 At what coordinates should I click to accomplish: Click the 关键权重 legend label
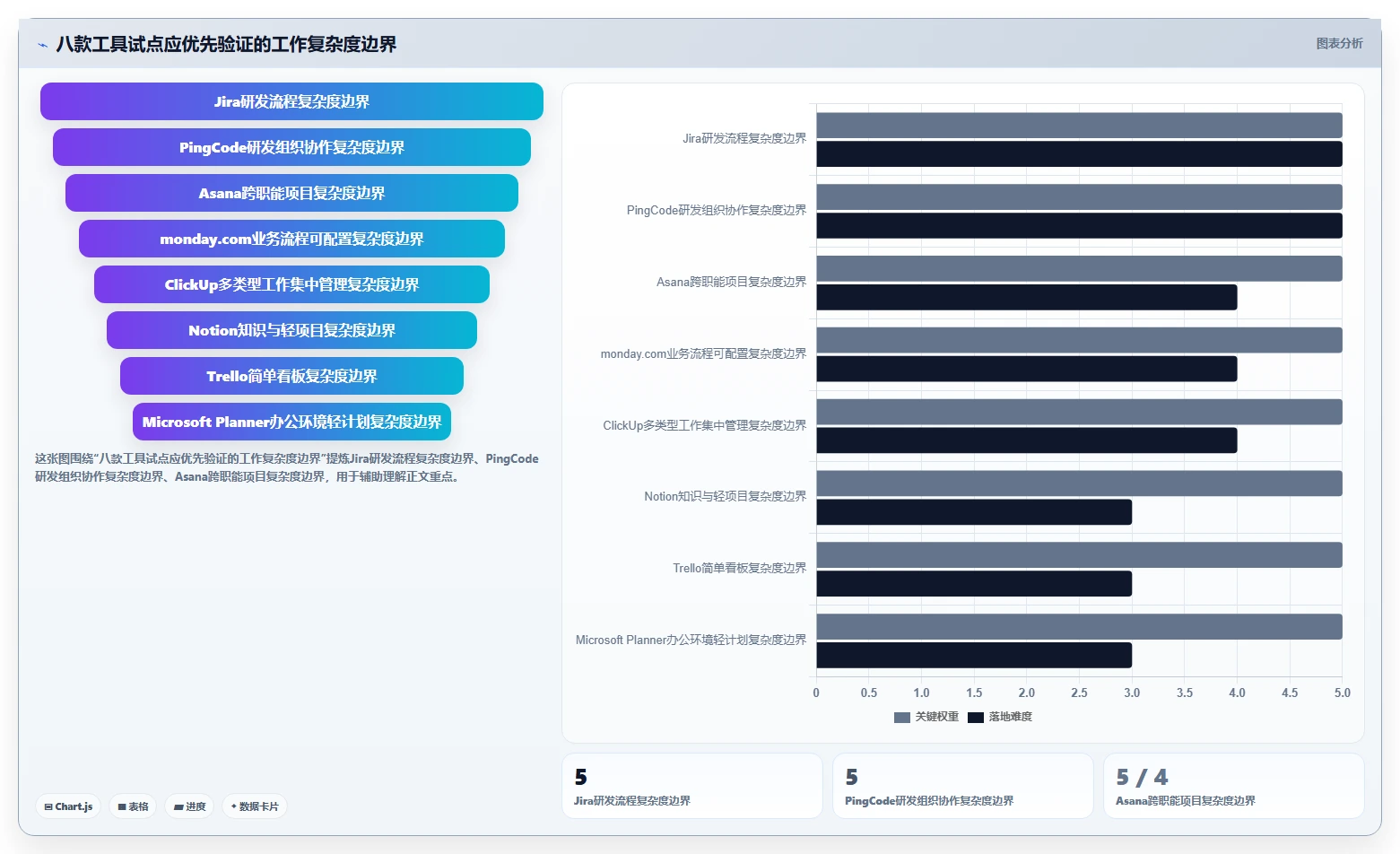click(936, 717)
